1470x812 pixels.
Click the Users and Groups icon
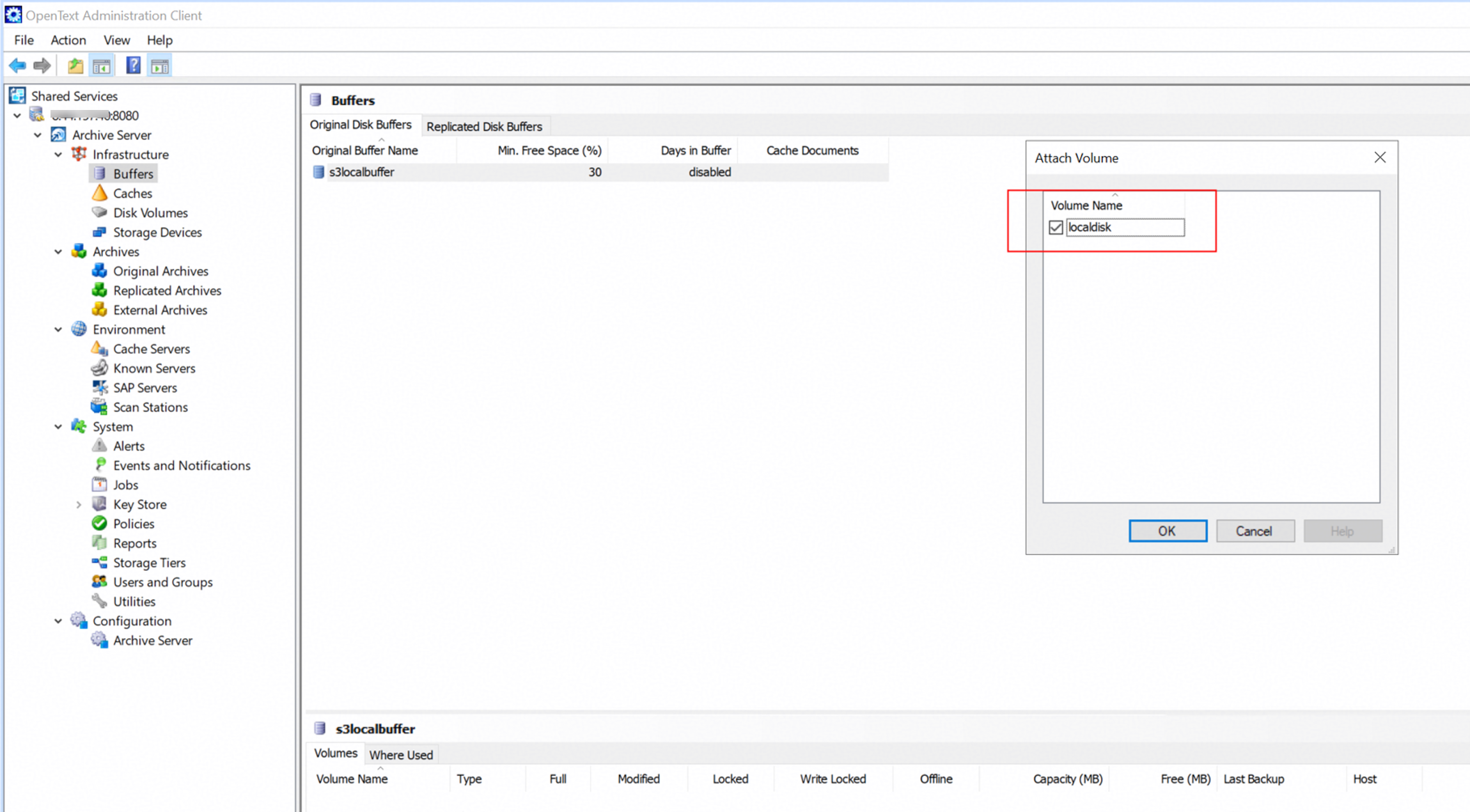pos(100,582)
